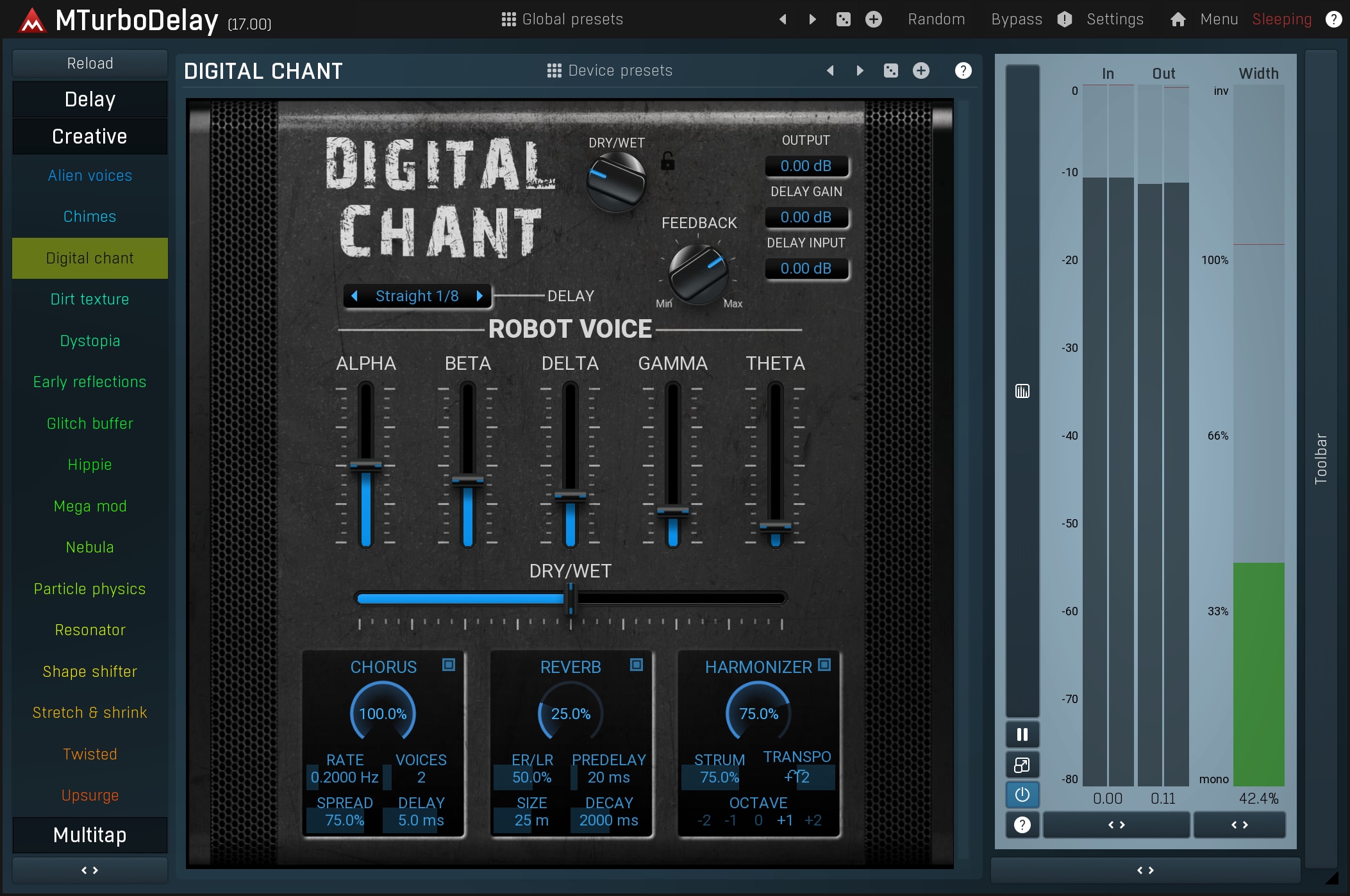This screenshot has height=896, width=1350.
Task: Click the Bypass button
Action: point(1016,19)
